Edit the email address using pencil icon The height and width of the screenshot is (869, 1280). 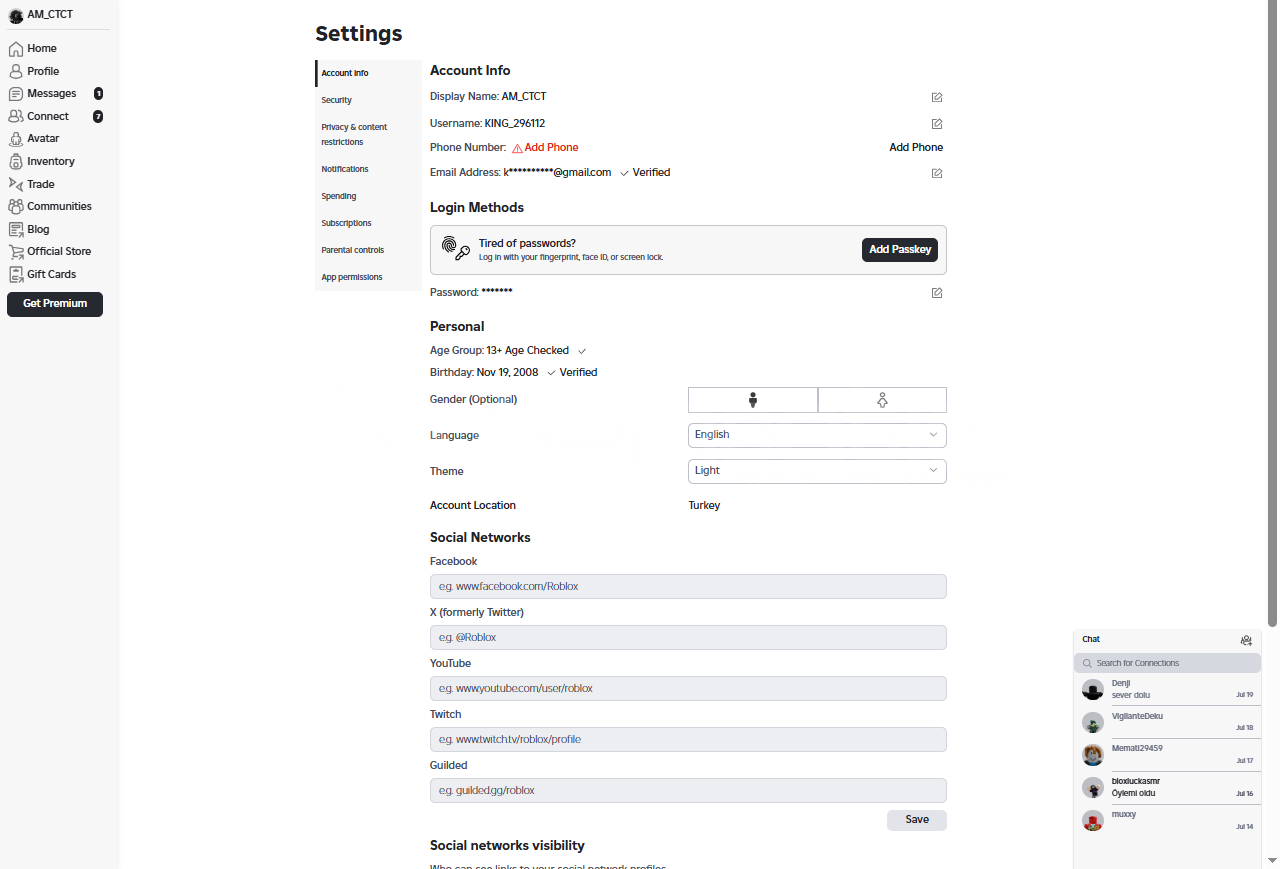(x=937, y=173)
